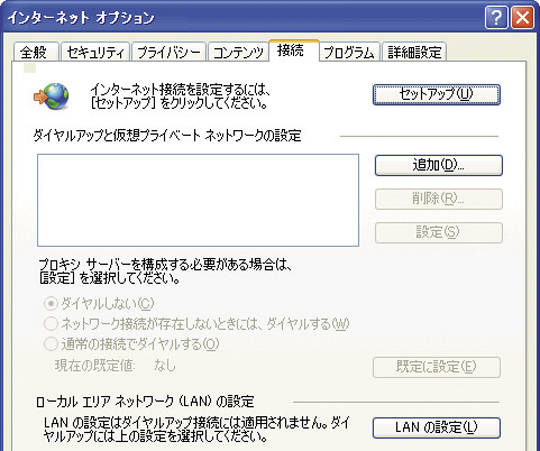Image resolution: width=540 pixels, height=451 pixels.
Task: Select ネットワーク接続が存在しないときには、ダイヤルする option
Action: pyautogui.click(x=51, y=324)
